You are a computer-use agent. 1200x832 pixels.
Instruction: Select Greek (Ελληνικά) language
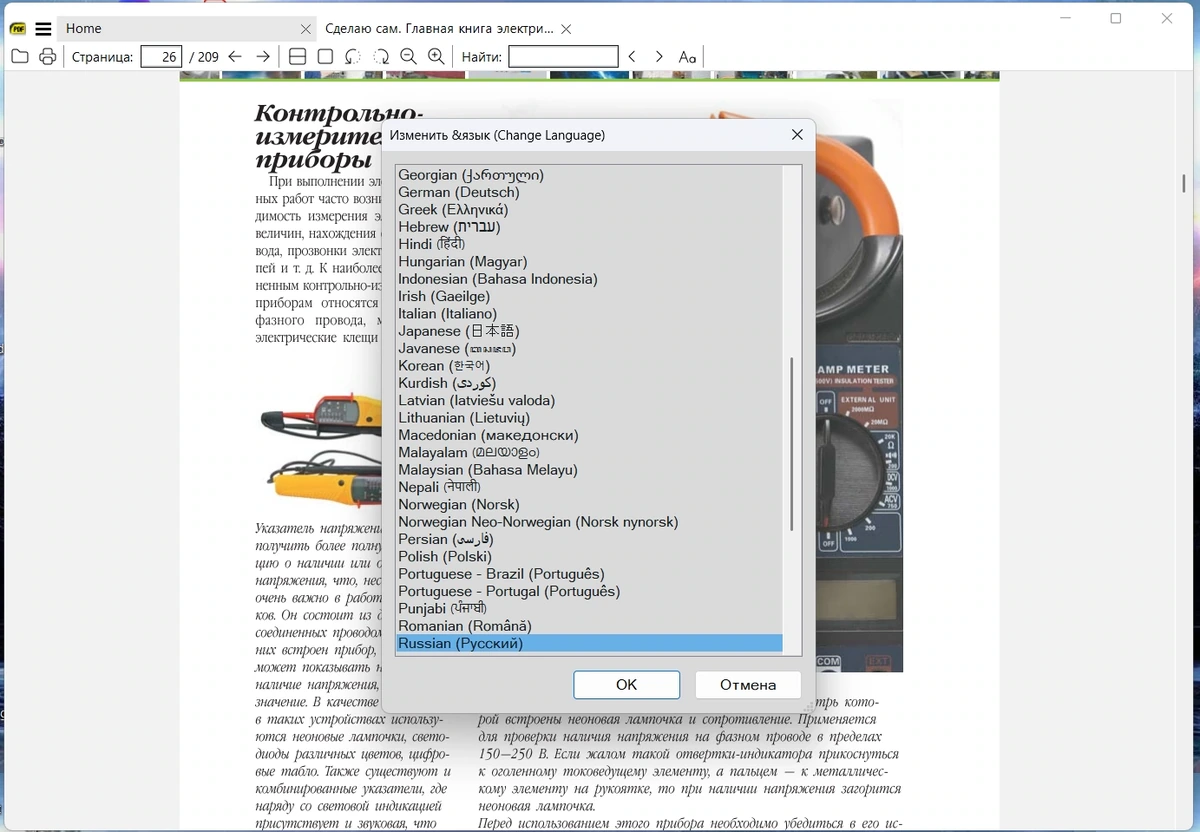point(589,210)
